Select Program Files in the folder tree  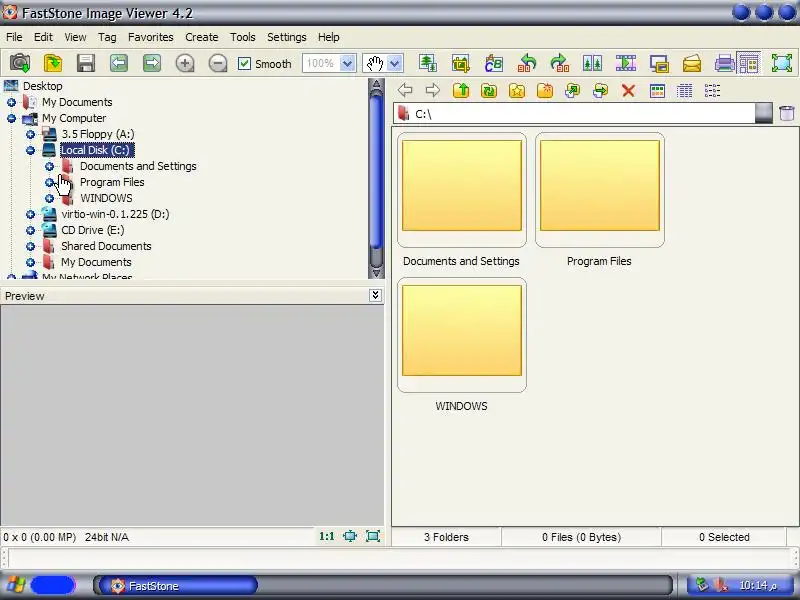[112, 182]
